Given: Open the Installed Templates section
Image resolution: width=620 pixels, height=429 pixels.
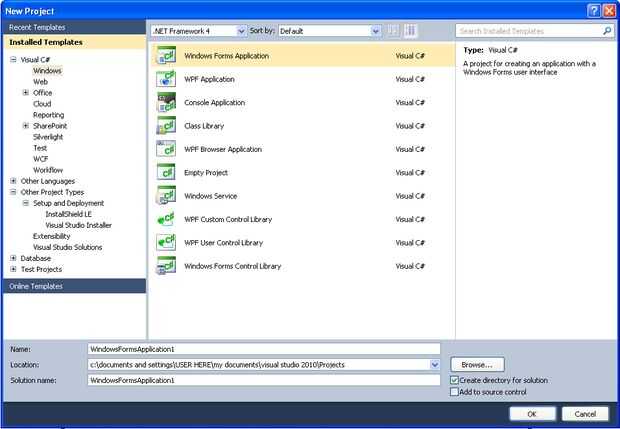Looking at the screenshot, I should pos(74,42).
